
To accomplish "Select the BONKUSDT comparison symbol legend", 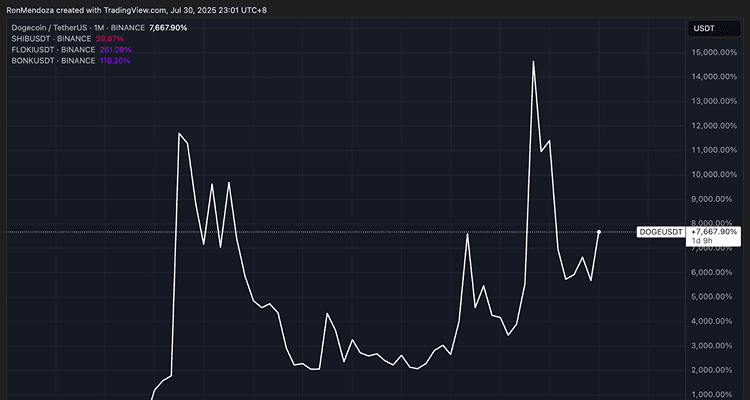I will (x=53, y=61).
